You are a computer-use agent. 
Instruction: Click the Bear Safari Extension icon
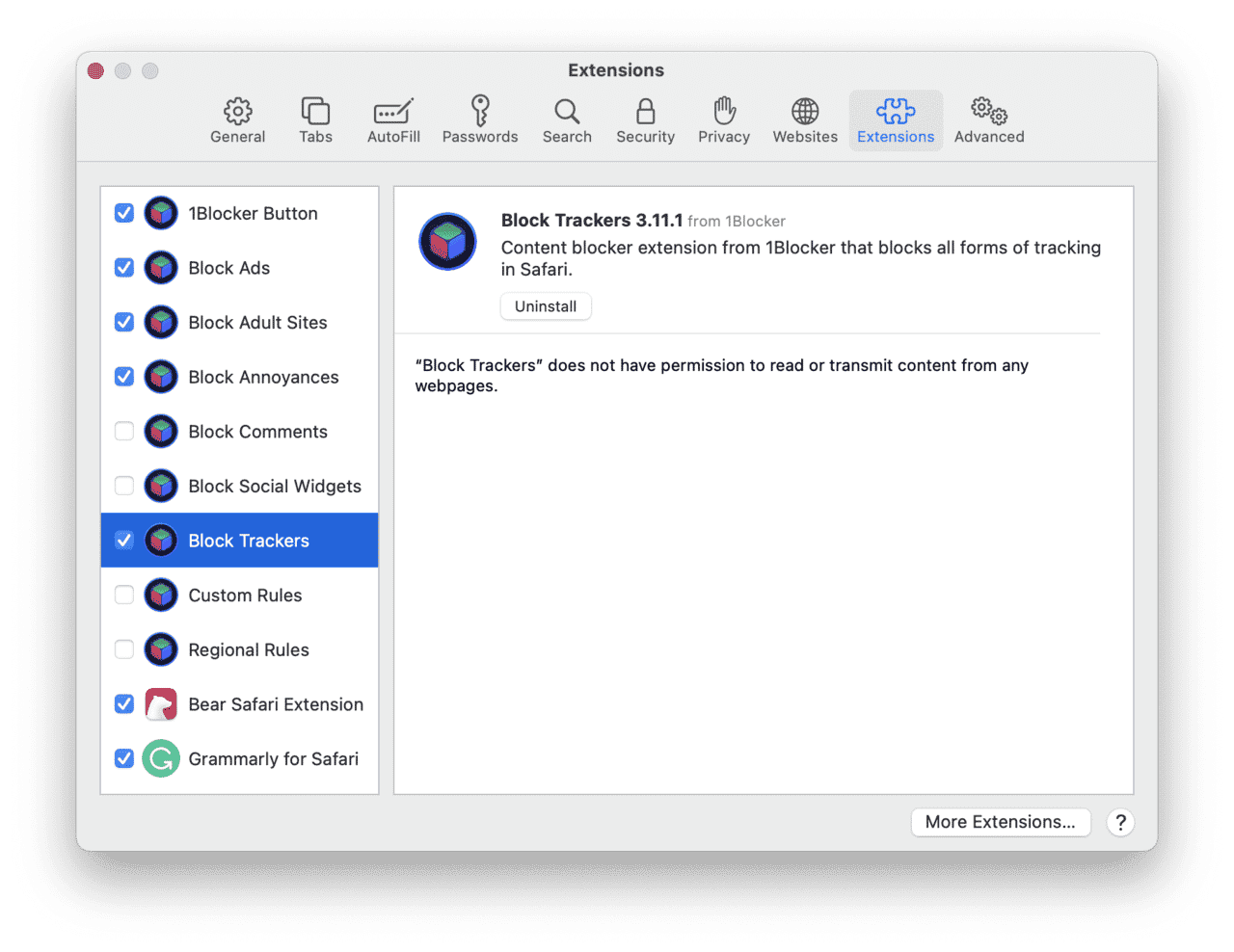click(x=161, y=703)
